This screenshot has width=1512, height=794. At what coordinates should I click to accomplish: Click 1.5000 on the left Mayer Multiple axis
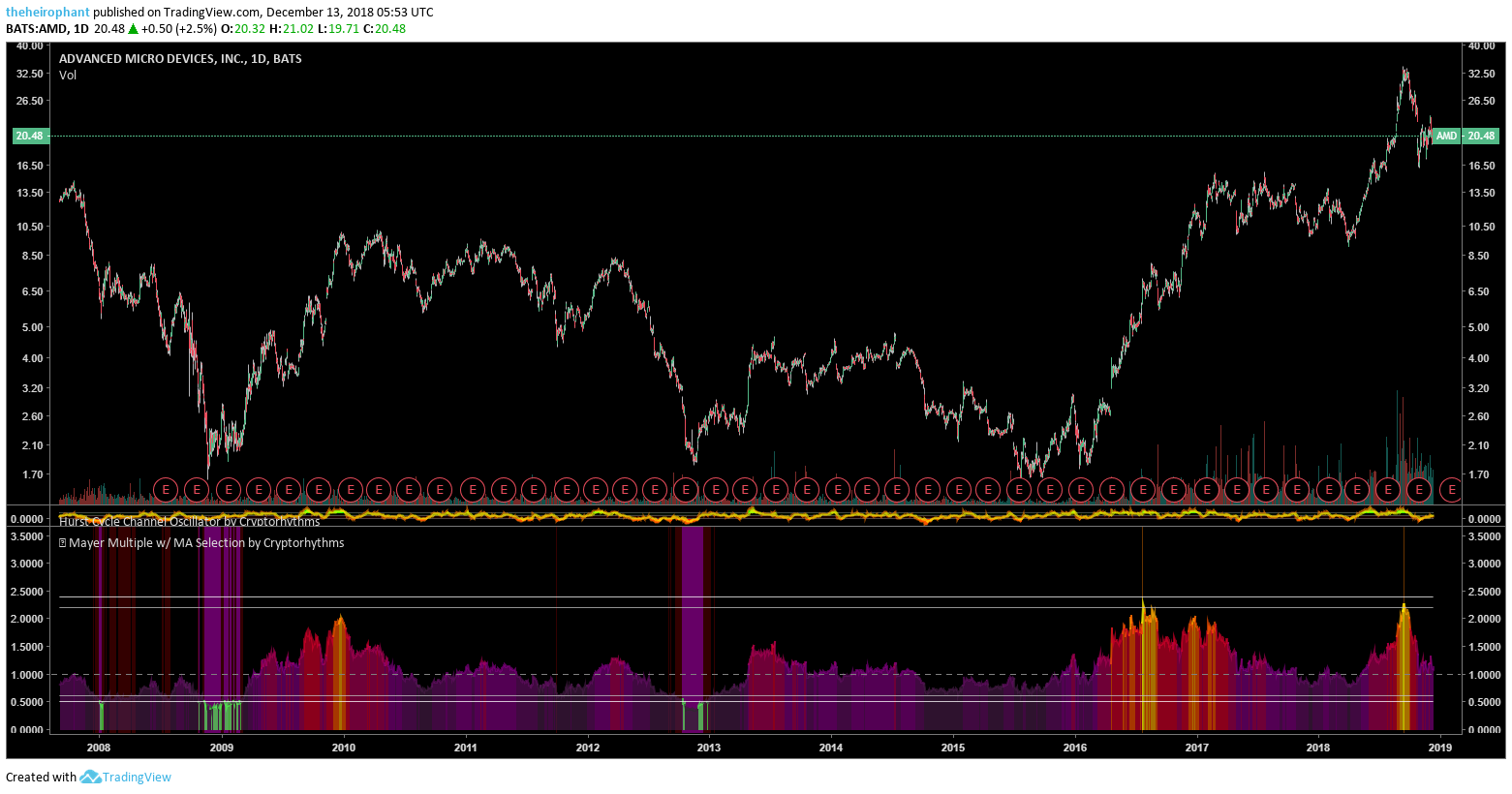coord(27,647)
